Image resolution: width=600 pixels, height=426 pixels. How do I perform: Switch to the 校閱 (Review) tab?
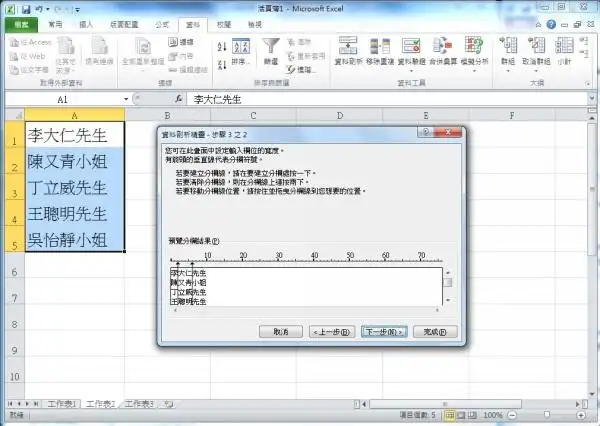[224, 25]
